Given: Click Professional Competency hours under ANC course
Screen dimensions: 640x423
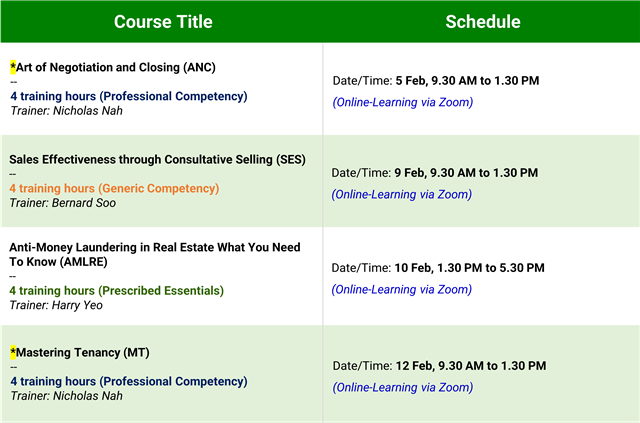Looking at the screenshot, I should pos(129,96).
